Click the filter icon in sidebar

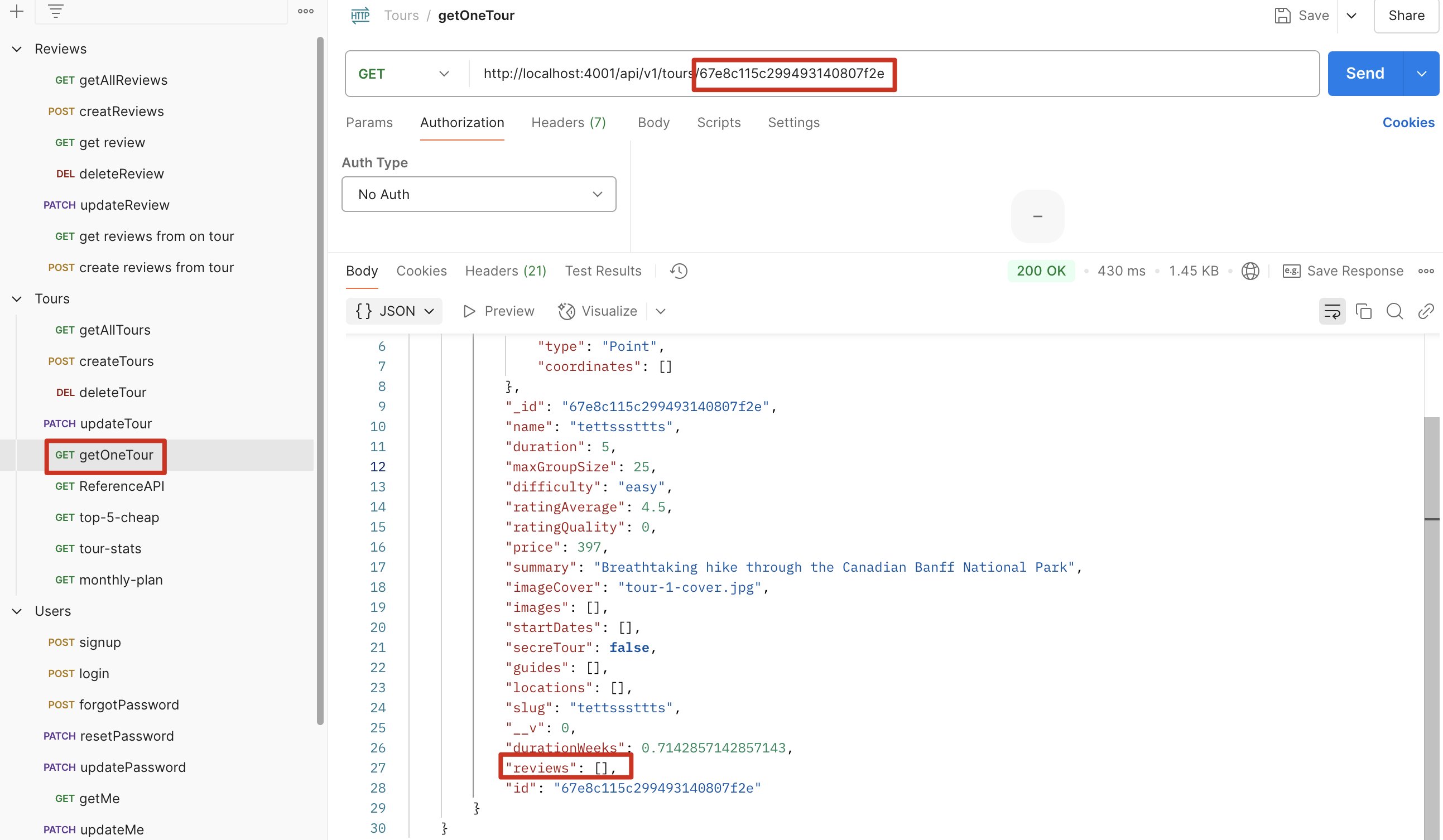click(x=56, y=11)
